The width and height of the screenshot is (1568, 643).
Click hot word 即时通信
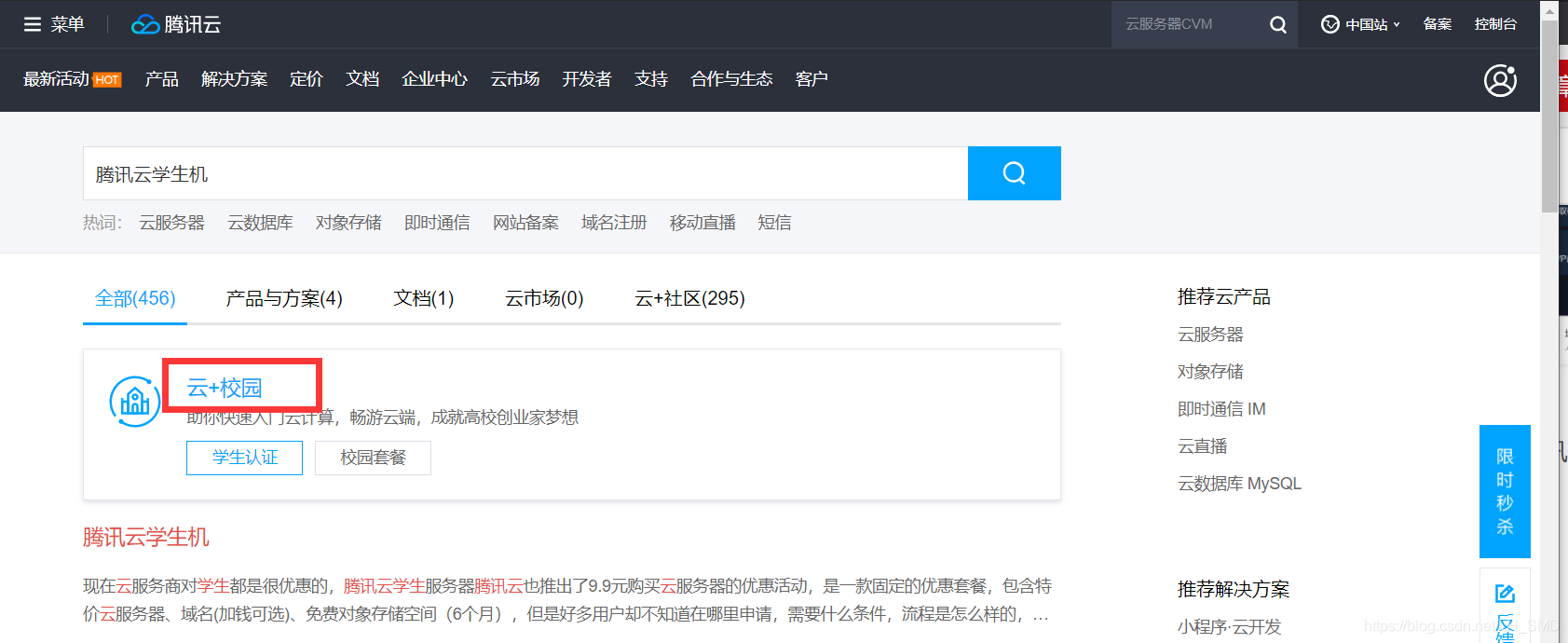tap(437, 223)
